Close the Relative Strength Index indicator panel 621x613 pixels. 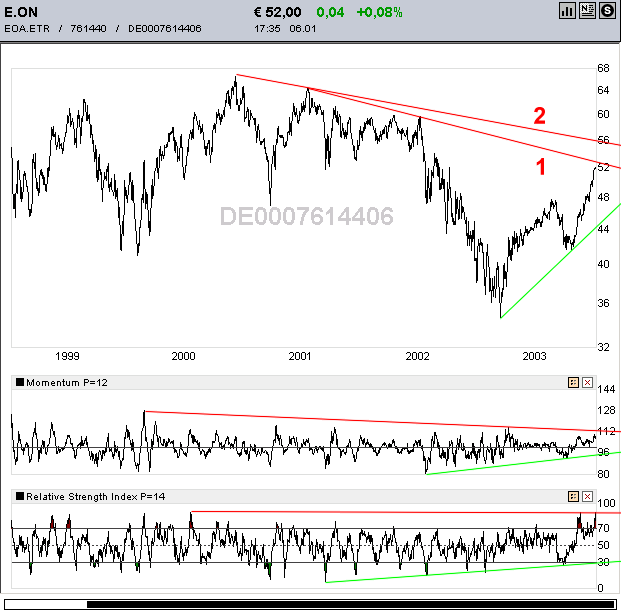click(587, 497)
